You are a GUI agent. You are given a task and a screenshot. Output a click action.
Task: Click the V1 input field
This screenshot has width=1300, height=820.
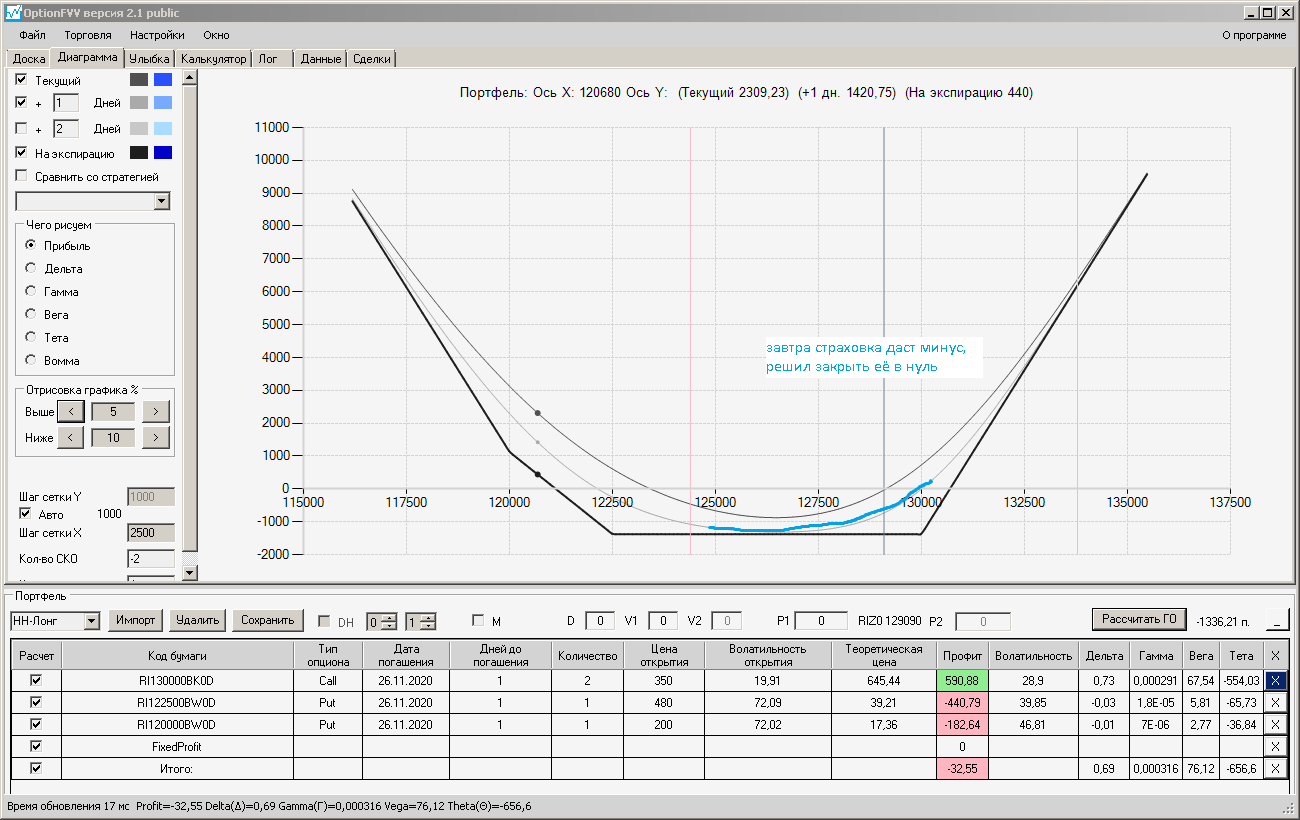tap(663, 621)
